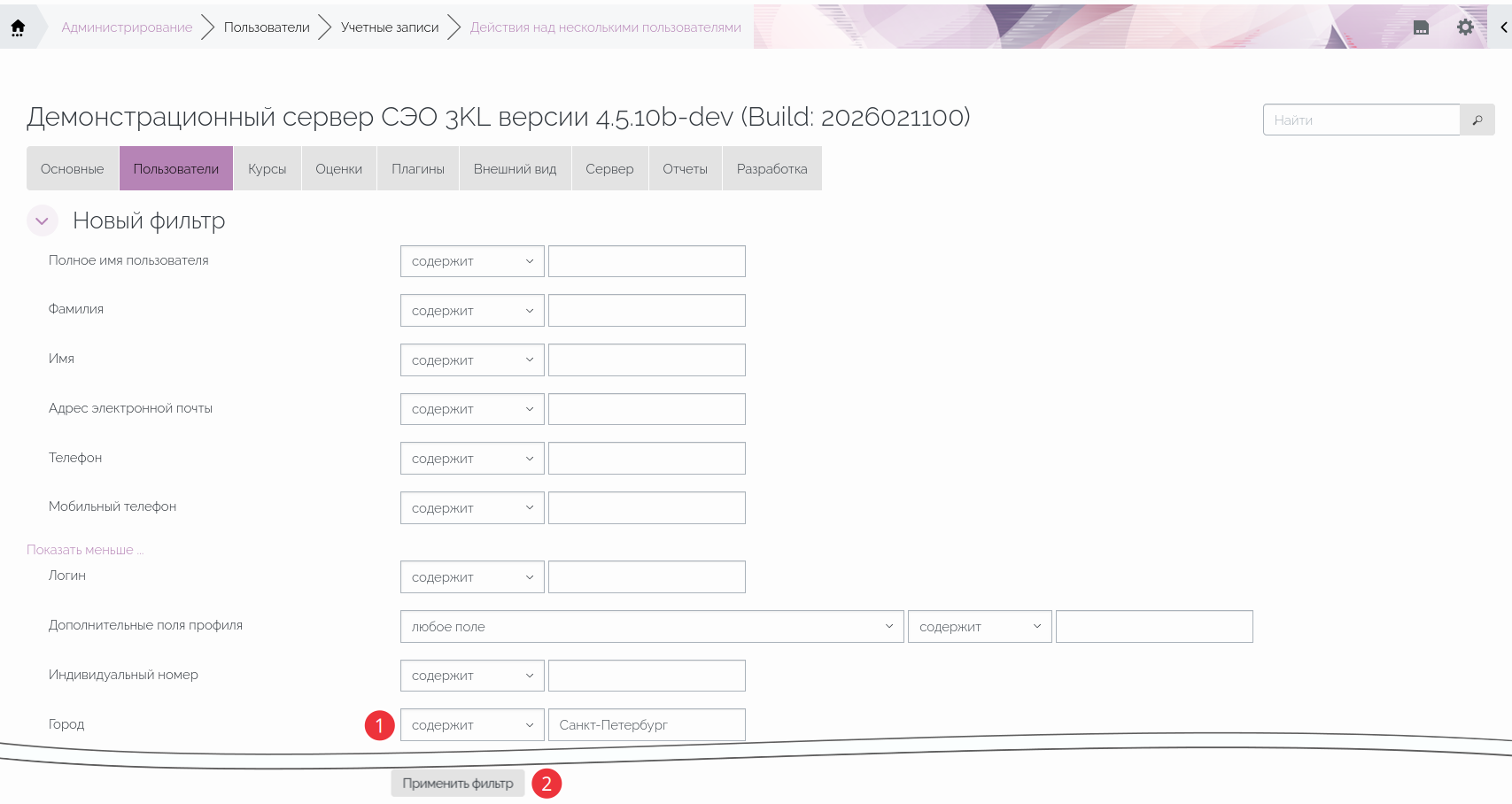Viewport: 1512px width, 804px height.
Task: Open the любое поле profile field dropdown
Action: click(651, 627)
